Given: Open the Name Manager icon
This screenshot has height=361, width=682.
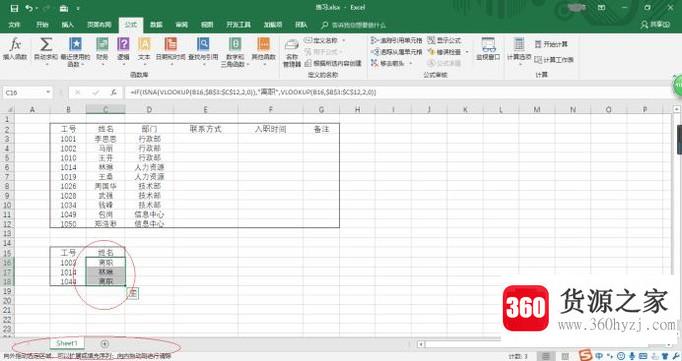Looking at the screenshot, I should [x=292, y=45].
